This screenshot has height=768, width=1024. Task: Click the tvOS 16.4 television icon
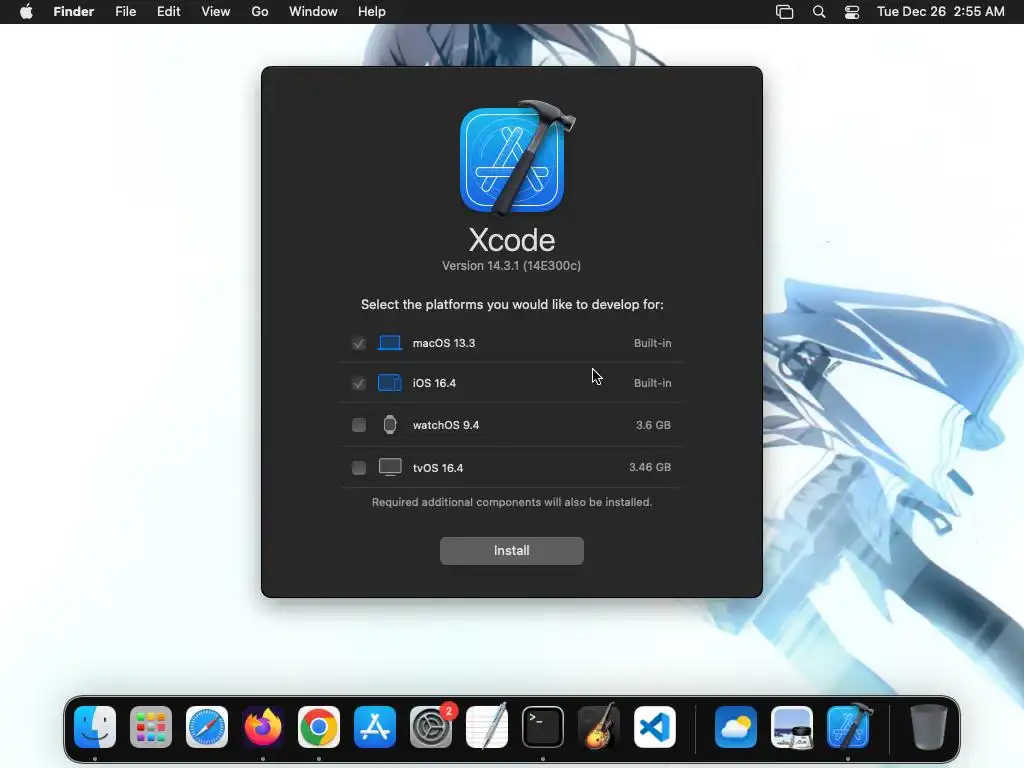coord(390,467)
